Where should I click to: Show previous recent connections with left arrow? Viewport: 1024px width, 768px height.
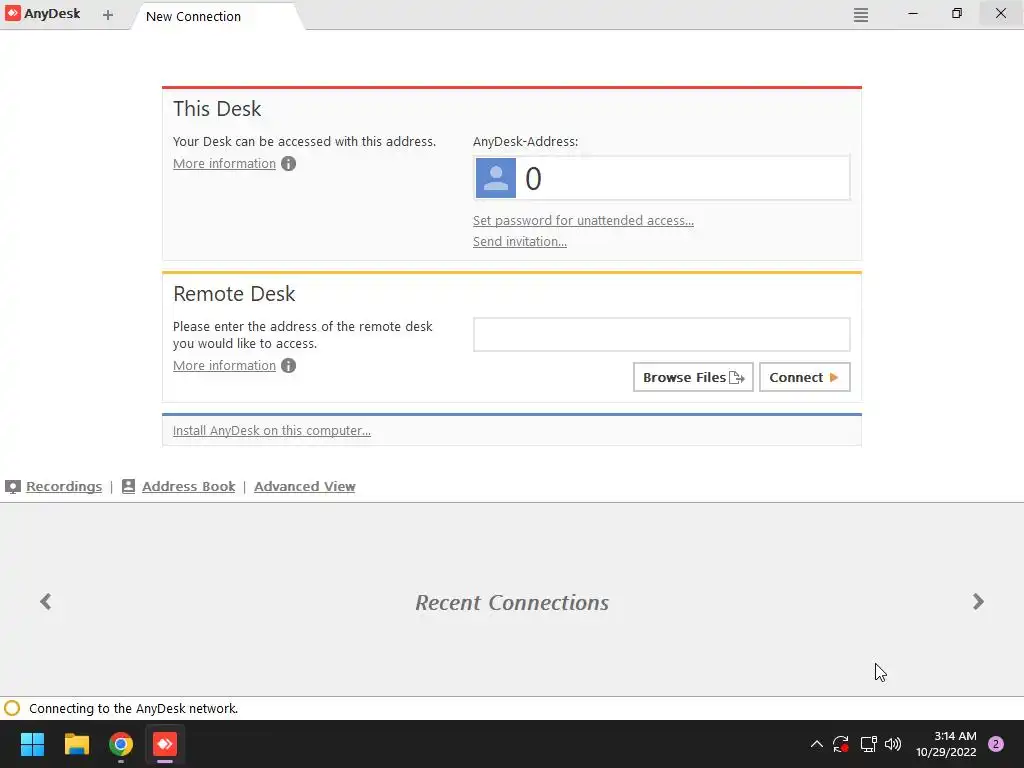pyautogui.click(x=46, y=601)
